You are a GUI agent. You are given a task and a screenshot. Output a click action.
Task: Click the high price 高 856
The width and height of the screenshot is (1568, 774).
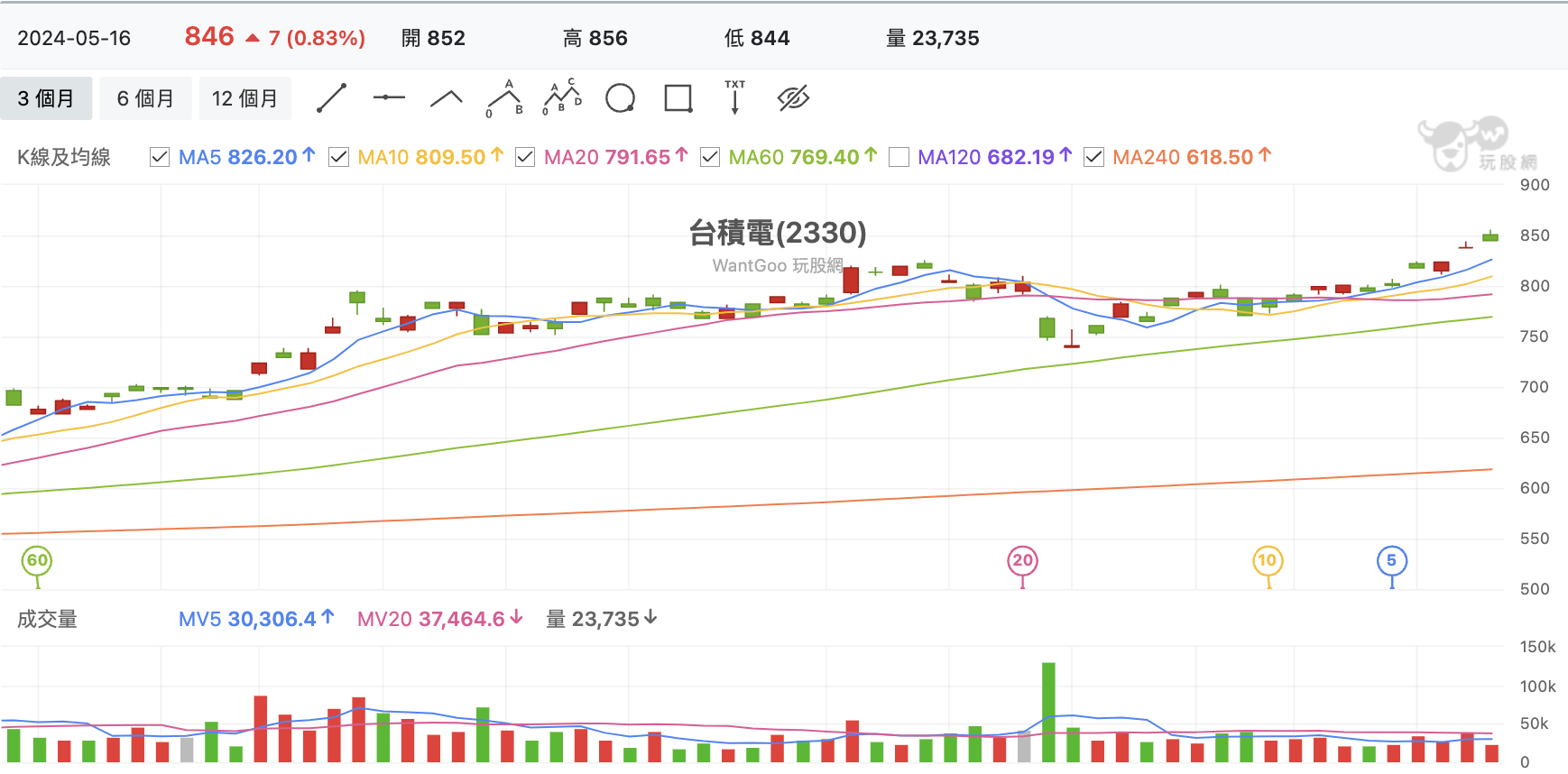tap(595, 38)
